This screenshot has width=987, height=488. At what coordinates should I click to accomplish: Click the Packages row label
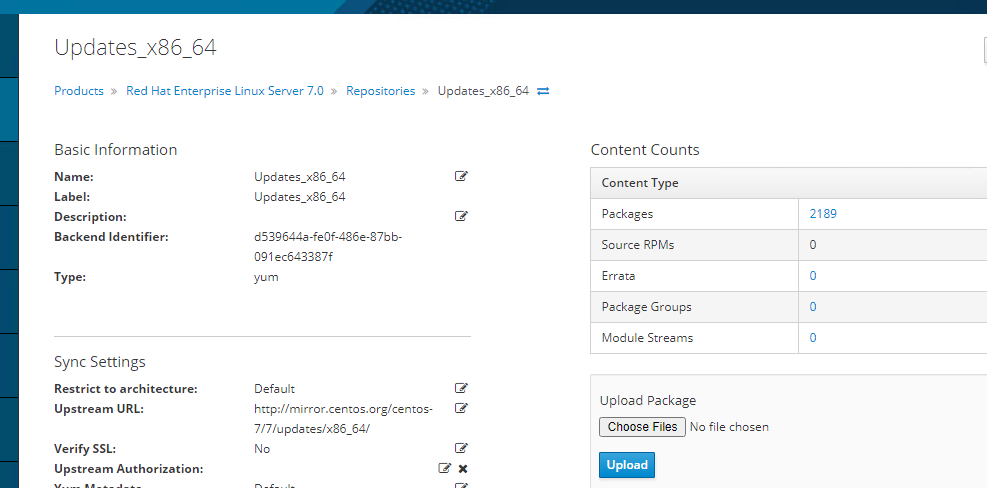click(627, 213)
